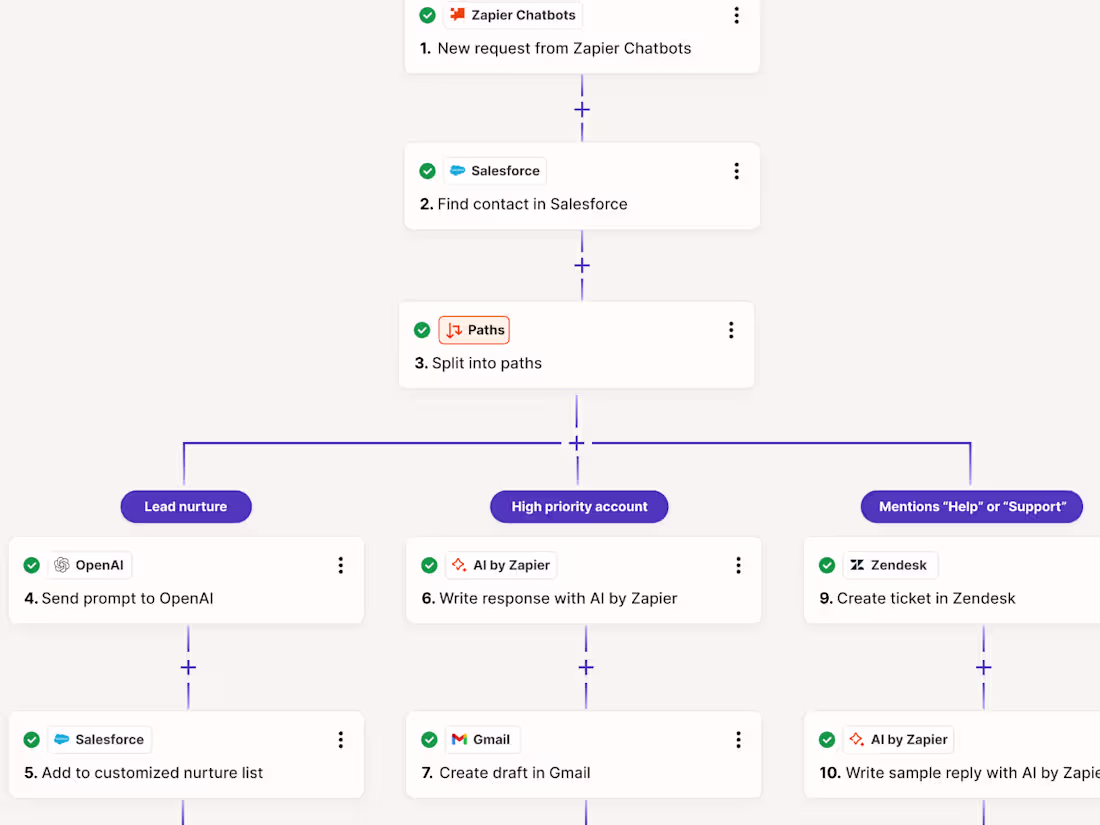Click the green checkmark on step 3

tap(422, 330)
